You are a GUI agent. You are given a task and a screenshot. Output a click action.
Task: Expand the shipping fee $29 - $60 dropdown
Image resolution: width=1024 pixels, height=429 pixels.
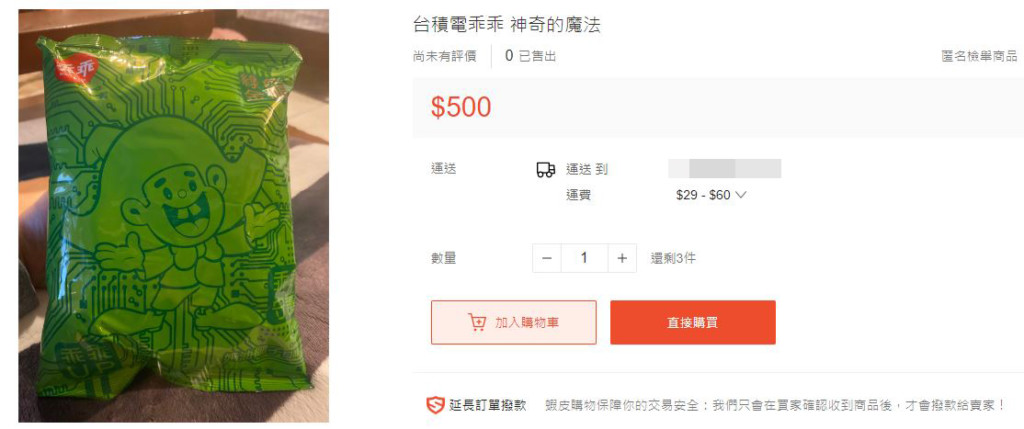coord(711,195)
